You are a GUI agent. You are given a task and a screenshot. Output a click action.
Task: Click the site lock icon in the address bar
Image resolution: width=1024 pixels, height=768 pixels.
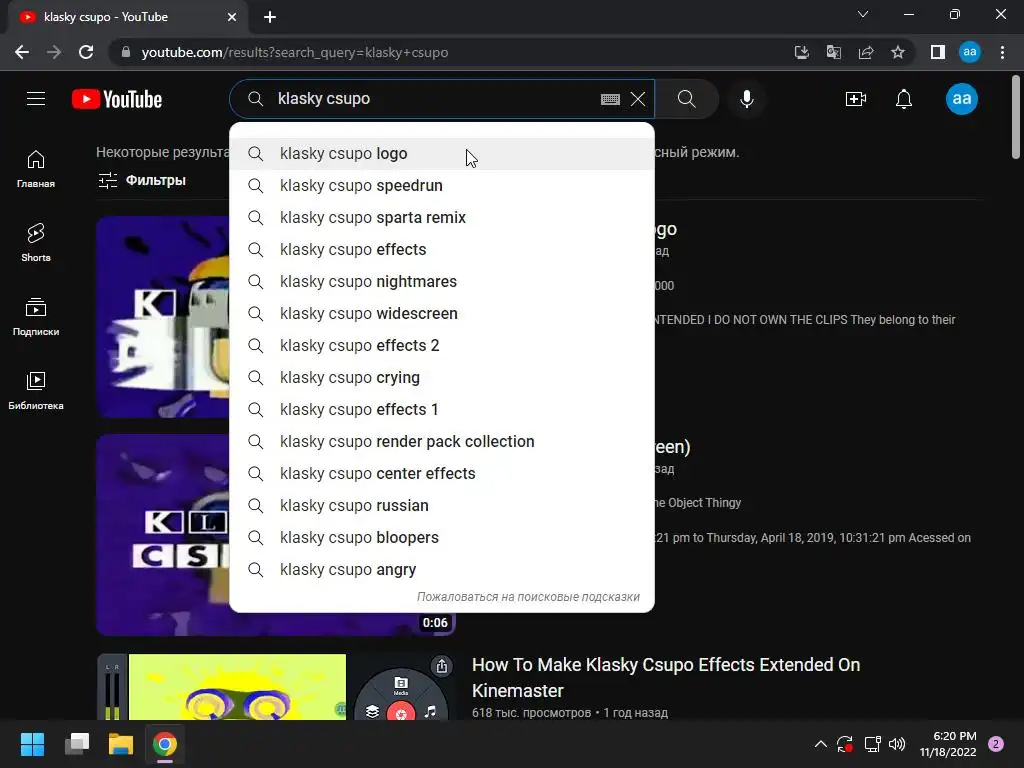126,52
